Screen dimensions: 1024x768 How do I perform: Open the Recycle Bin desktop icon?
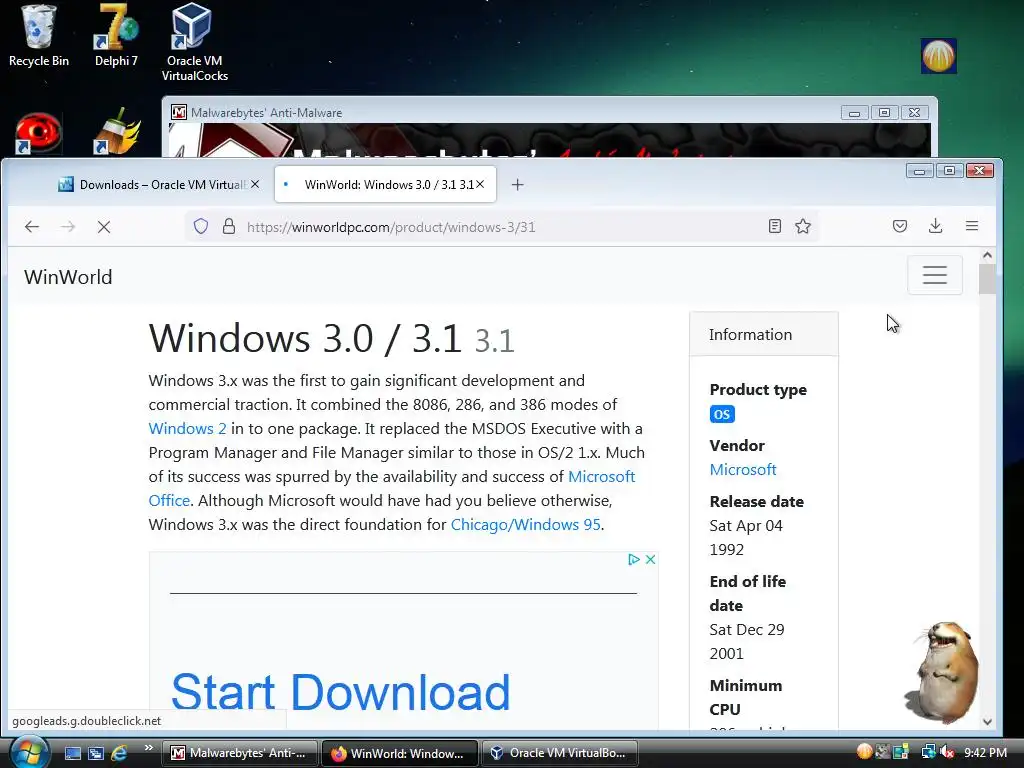[39, 35]
